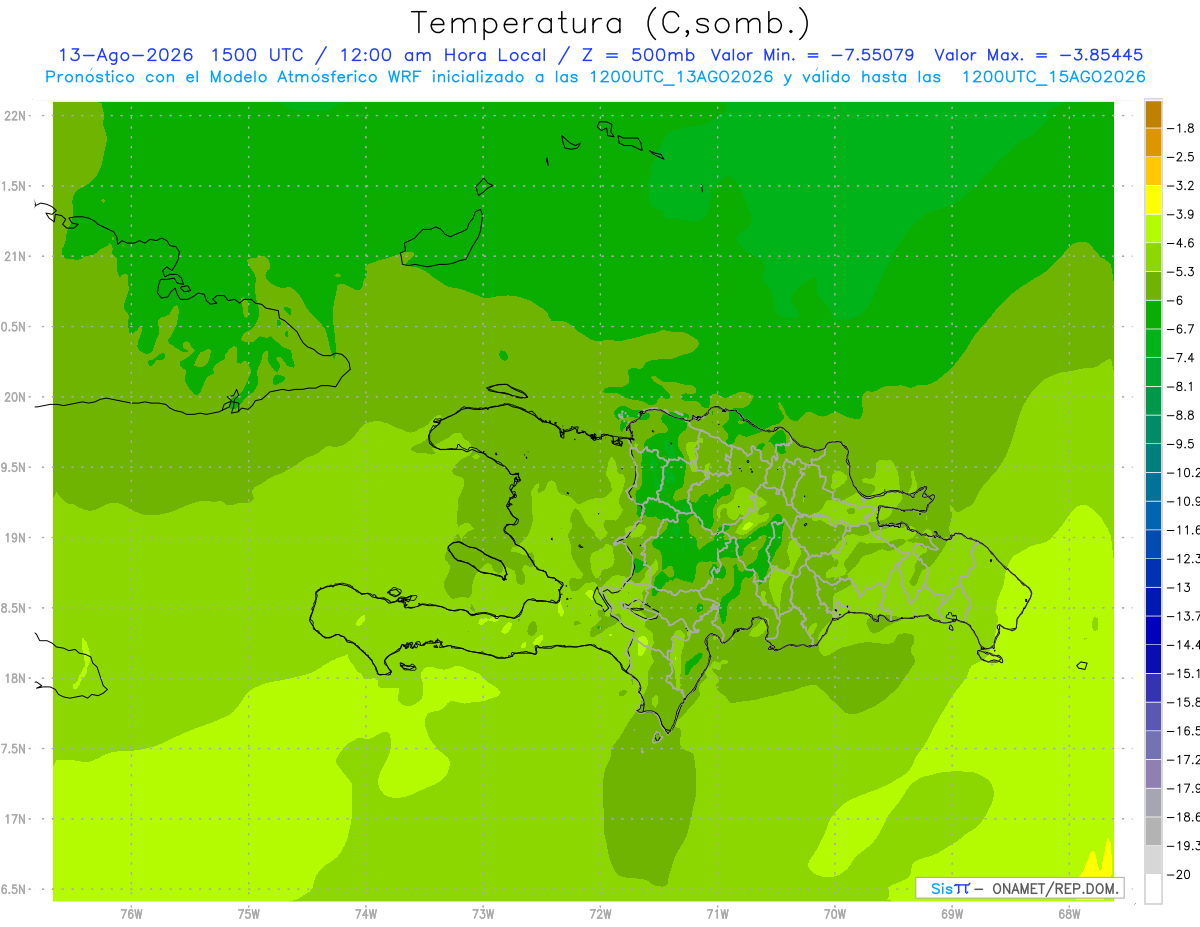Click the "1200UTC_15AGO2026" valid-until timestamp
The height and width of the screenshot is (927, 1200).
1053,77
